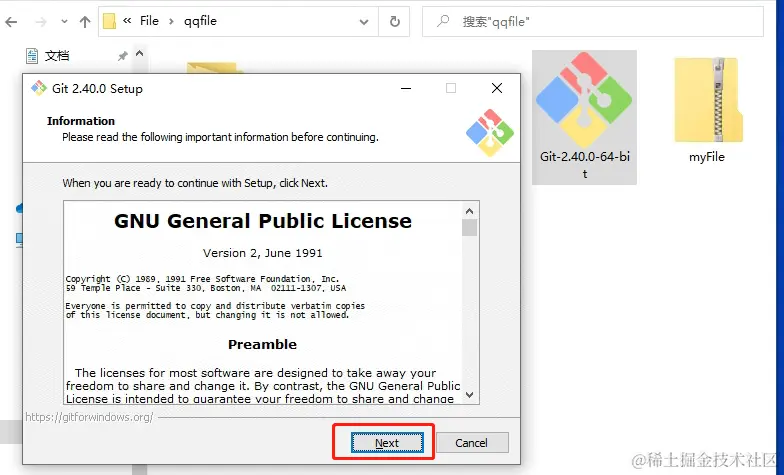Screen dimensions: 784x475
Task: Go up one folder level
Action: [85, 22]
